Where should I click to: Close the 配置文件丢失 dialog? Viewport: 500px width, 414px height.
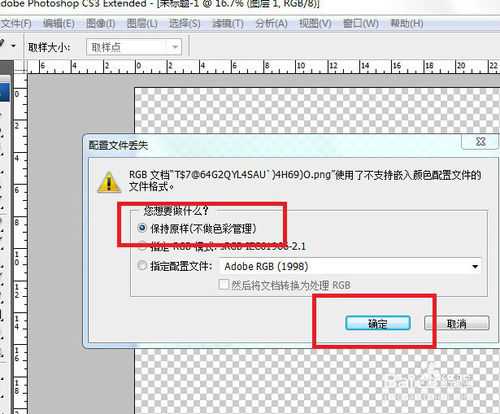point(480,142)
